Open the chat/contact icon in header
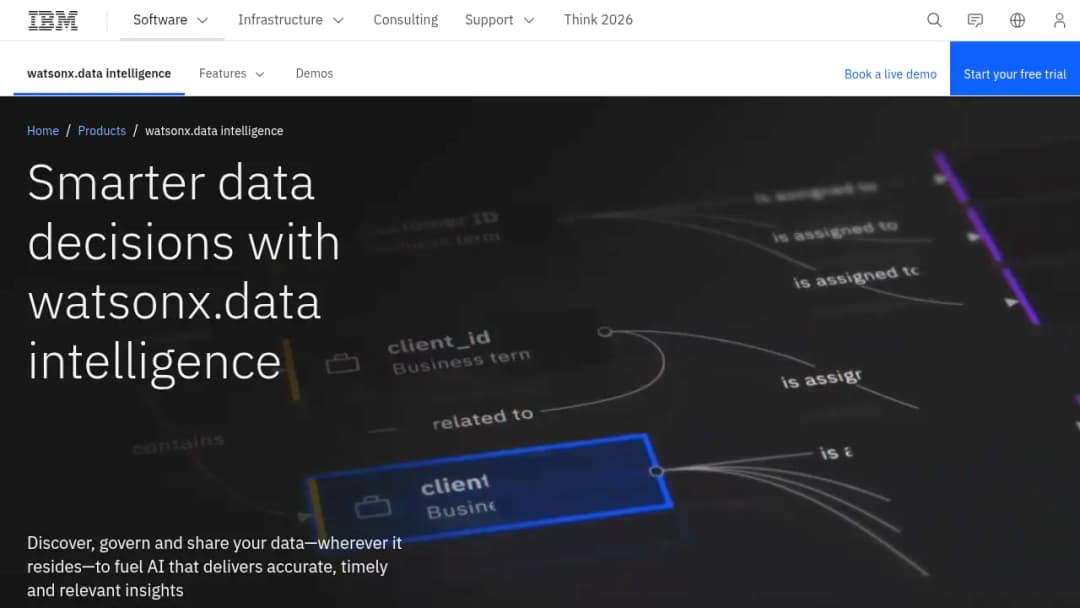 [x=975, y=20]
